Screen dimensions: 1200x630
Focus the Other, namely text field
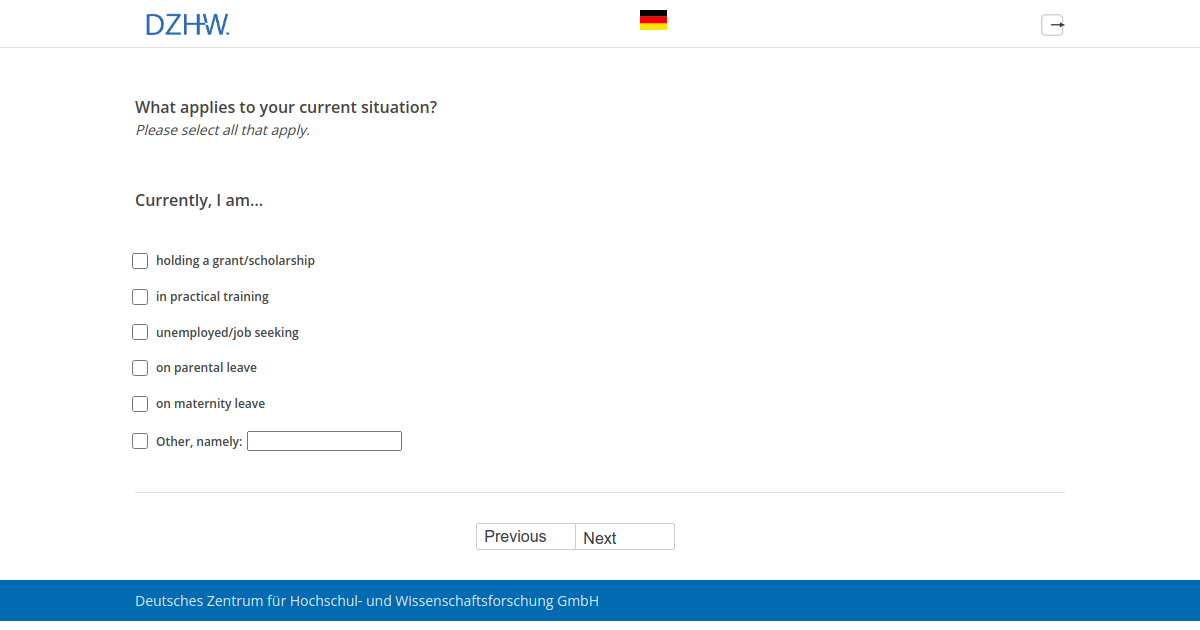pyautogui.click(x=324, y=441)
